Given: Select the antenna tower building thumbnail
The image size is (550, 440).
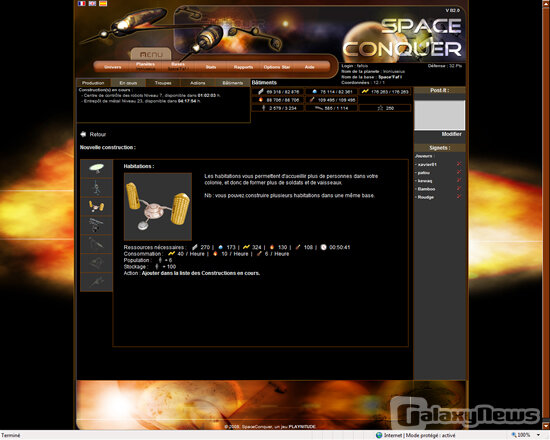Looking at the screenshot, I should click(96, 187).
